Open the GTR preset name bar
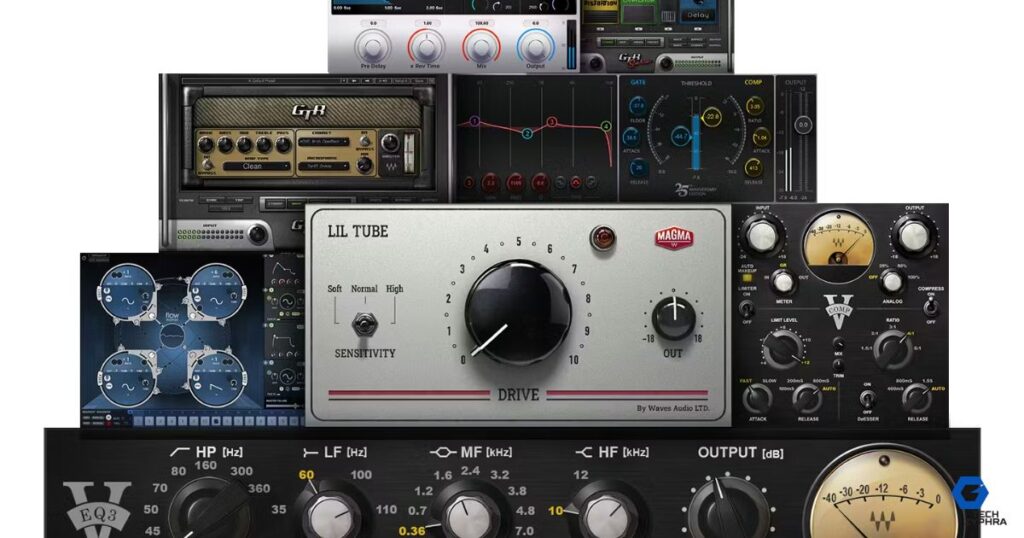This screenshot has height=538, width=1024. point(261,81)
